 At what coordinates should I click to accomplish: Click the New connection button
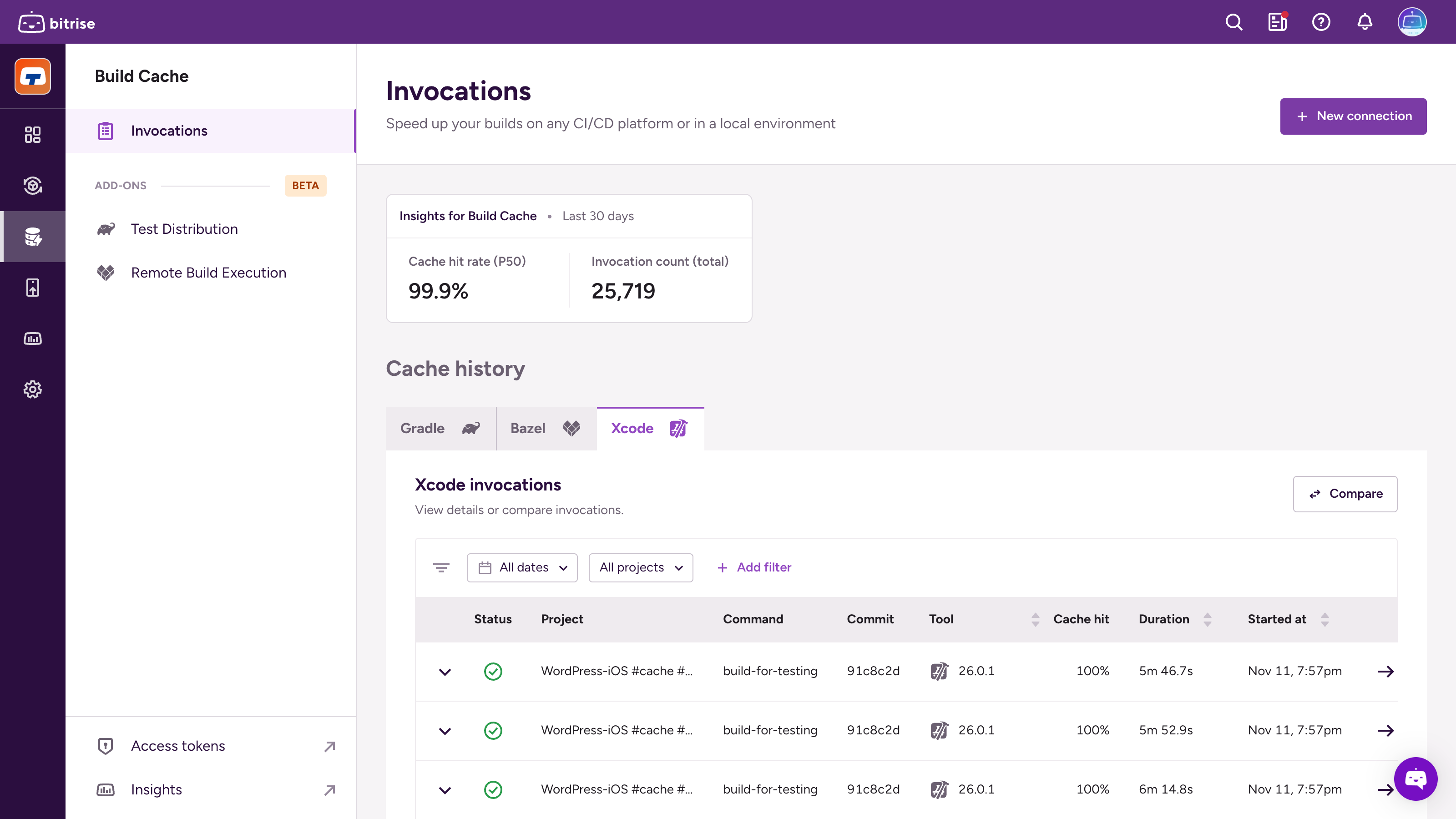[1353, 116]
